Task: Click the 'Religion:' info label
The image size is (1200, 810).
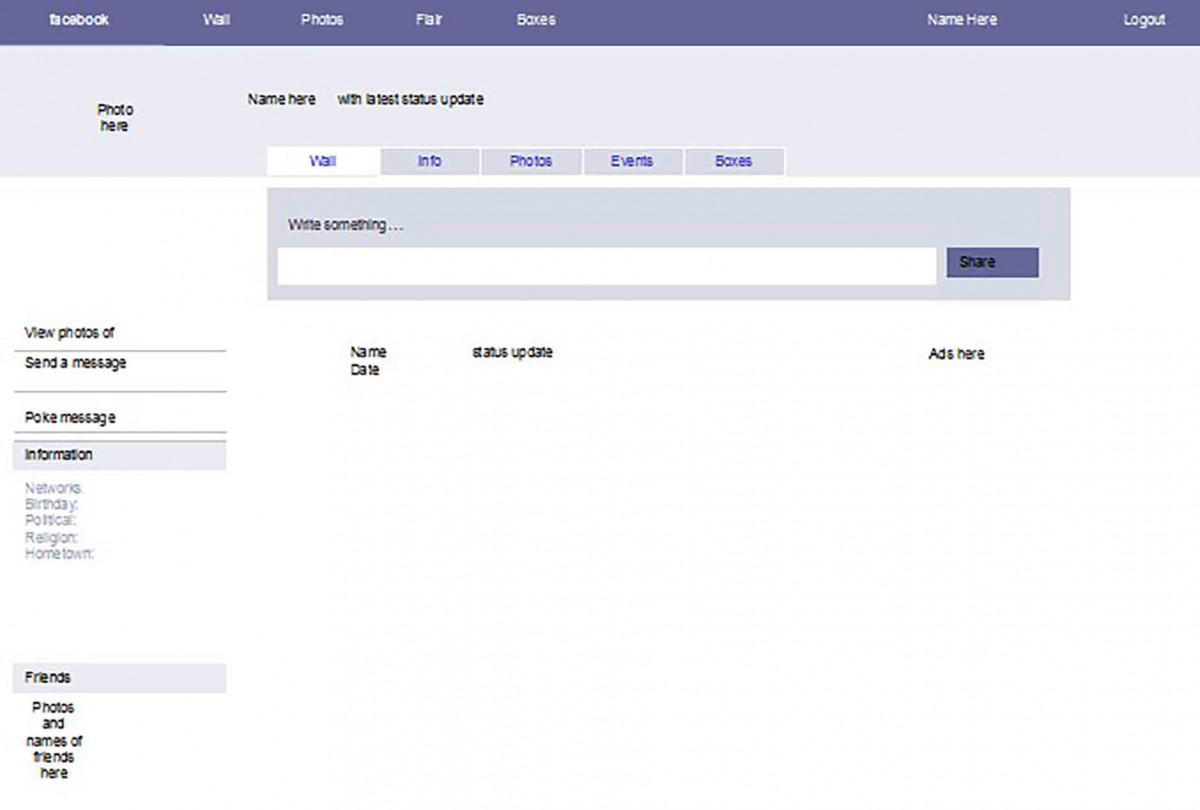Action: (x=52, y=538)
